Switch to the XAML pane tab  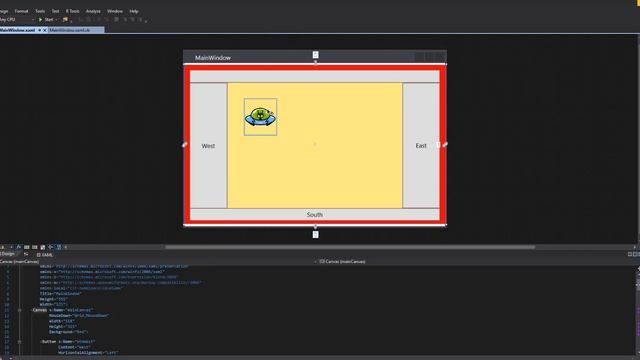point(45,255)
